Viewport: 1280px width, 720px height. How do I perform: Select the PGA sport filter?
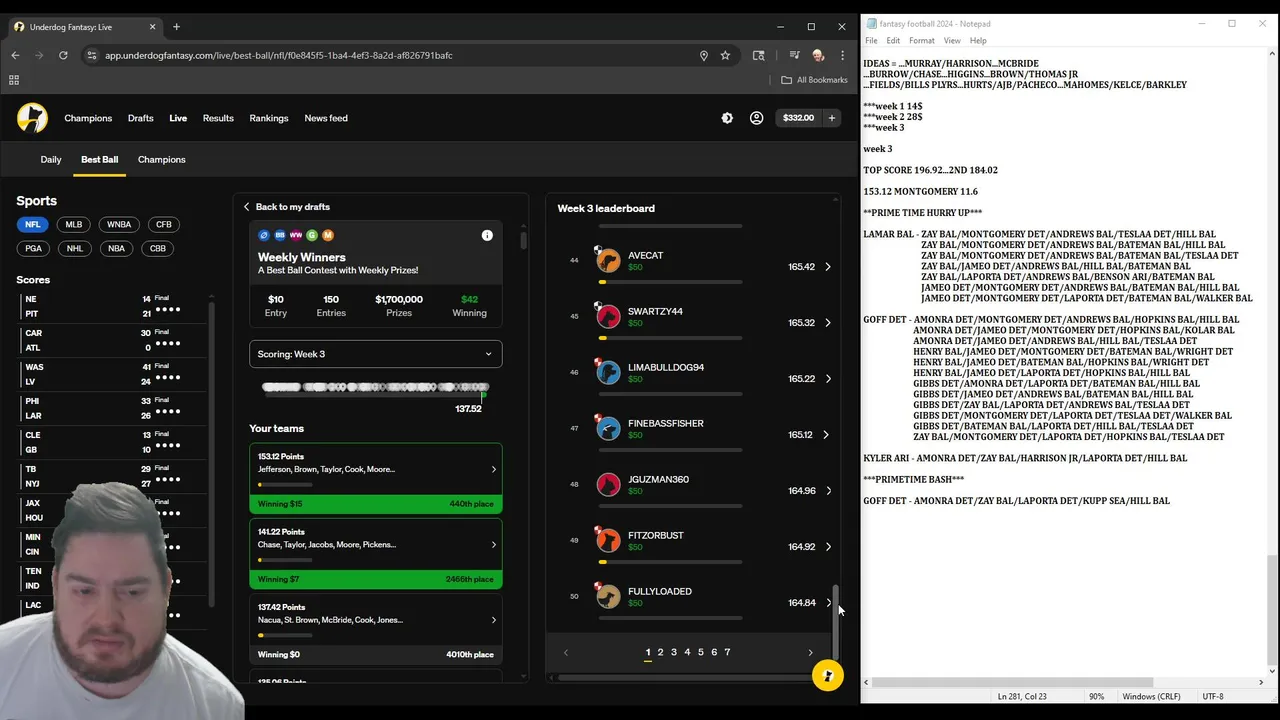(x=33, y=249)
